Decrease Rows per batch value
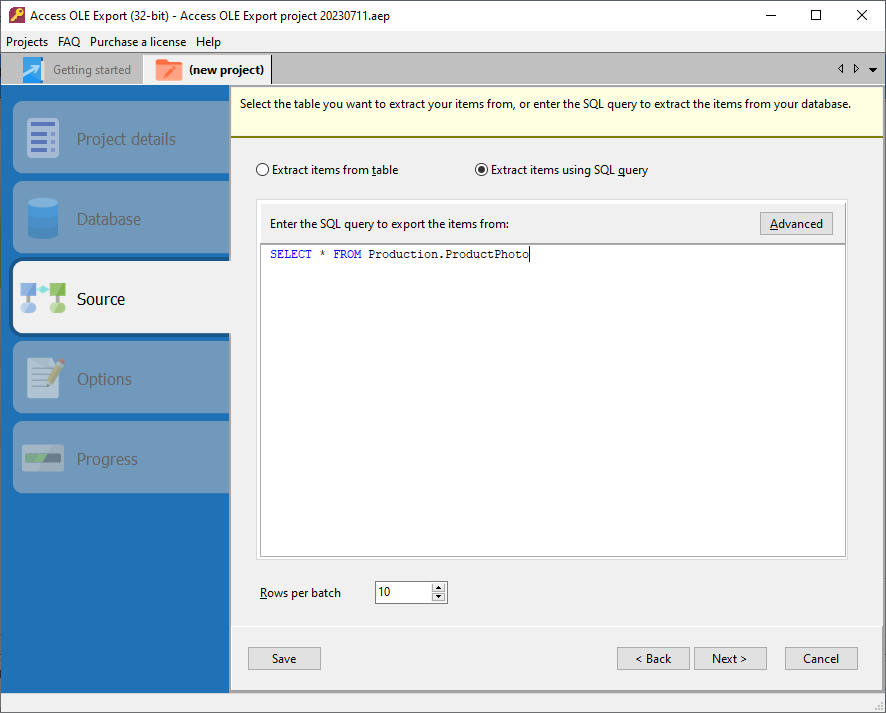 coord(438,598)
